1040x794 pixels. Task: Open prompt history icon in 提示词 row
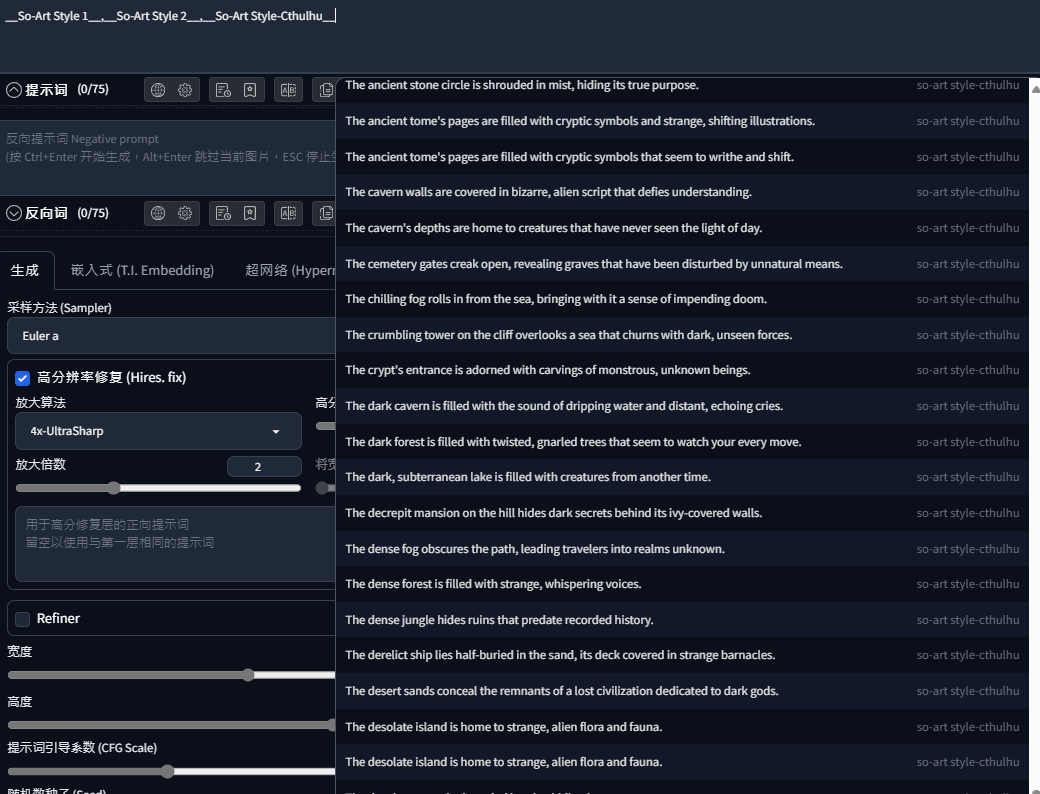coord(224,90)
